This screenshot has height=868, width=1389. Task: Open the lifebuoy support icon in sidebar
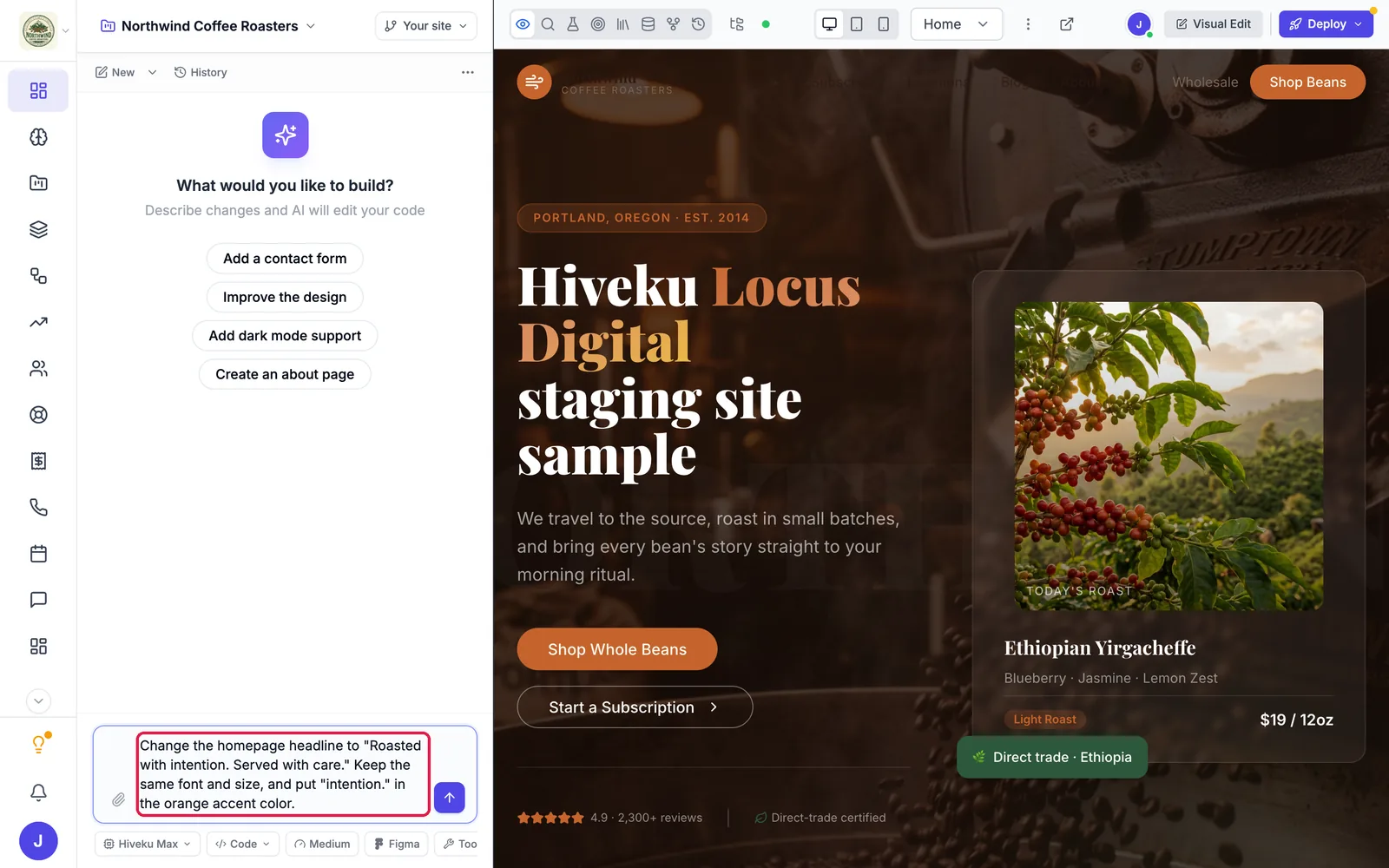pos(38,415)
